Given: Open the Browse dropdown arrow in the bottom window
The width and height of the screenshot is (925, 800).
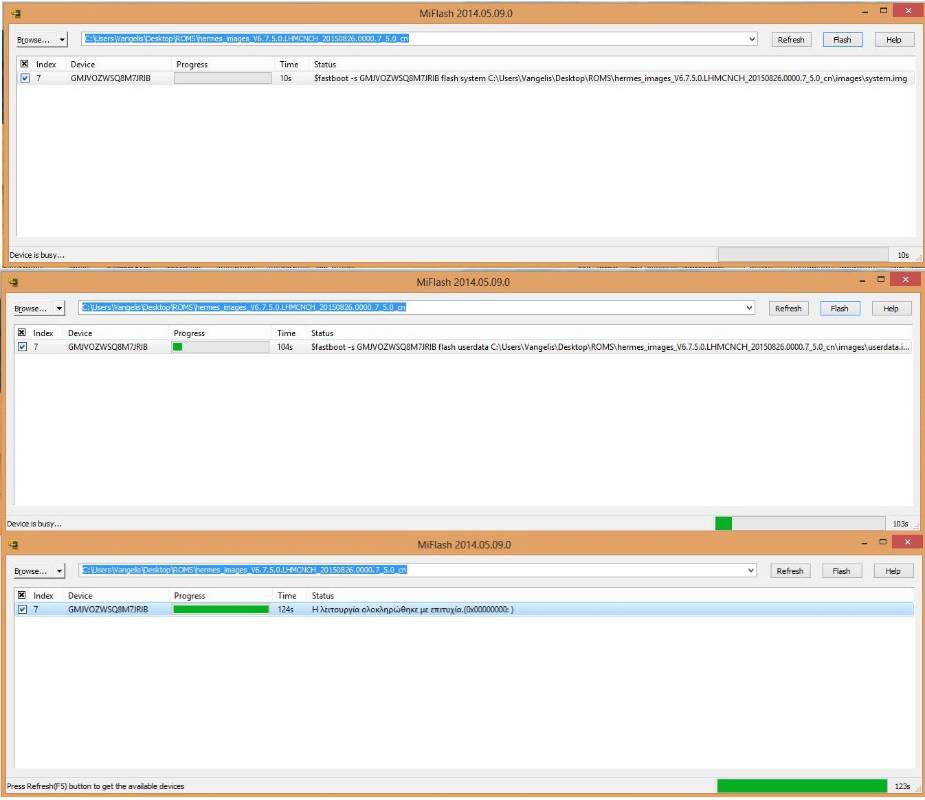Looking at the screenshot, I should pyautogui.click(x=60, y=571).
